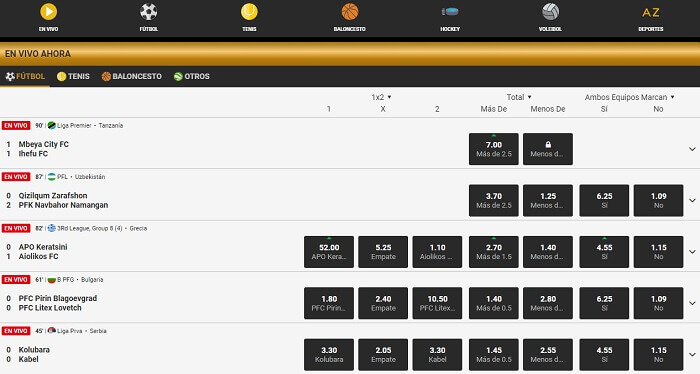Bet 2.05 Empate in Kolubara match
700x374 pixels.
click(x=383, y=354)
